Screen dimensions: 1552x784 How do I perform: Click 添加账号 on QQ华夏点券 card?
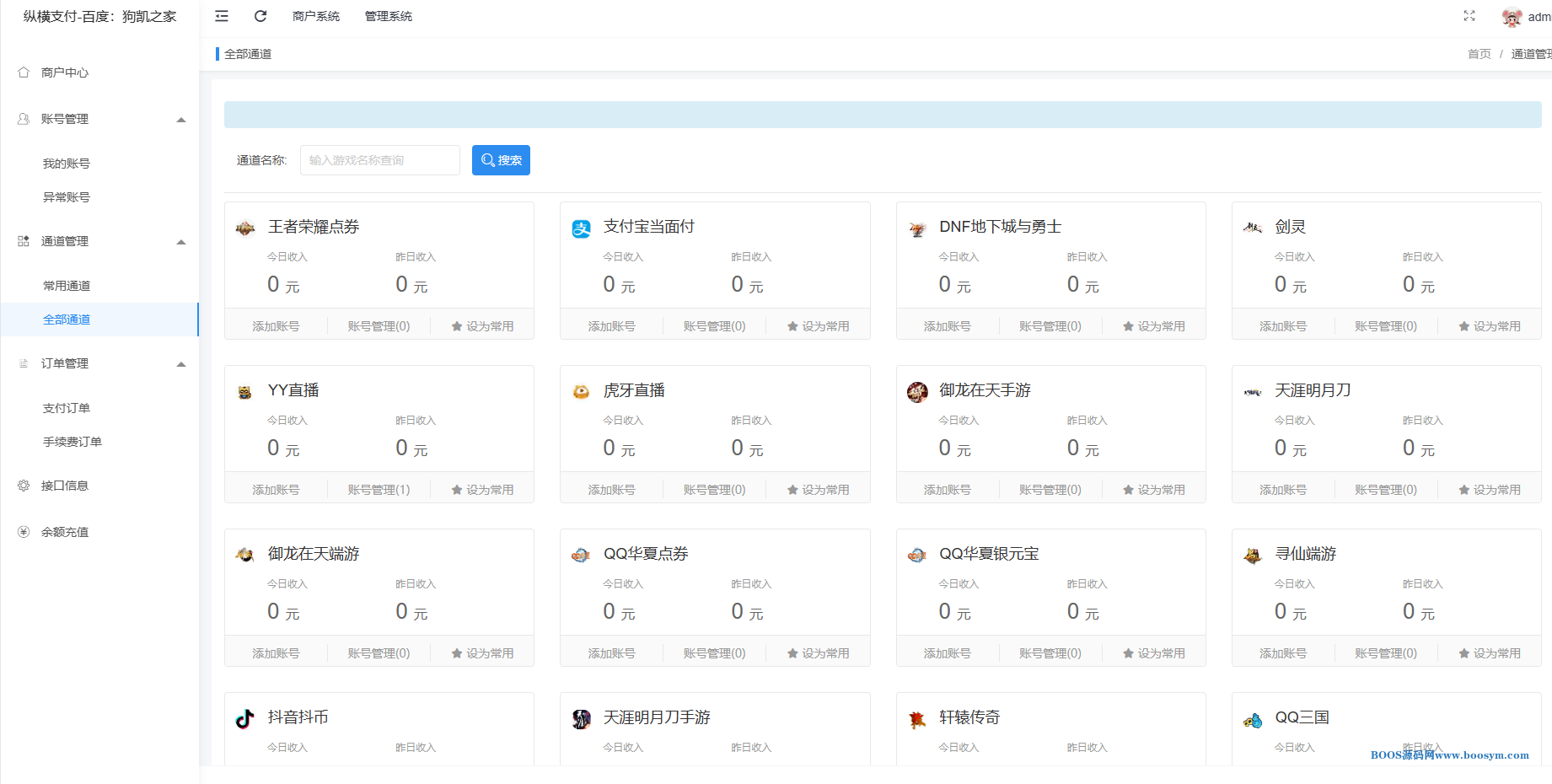[611, 653]
